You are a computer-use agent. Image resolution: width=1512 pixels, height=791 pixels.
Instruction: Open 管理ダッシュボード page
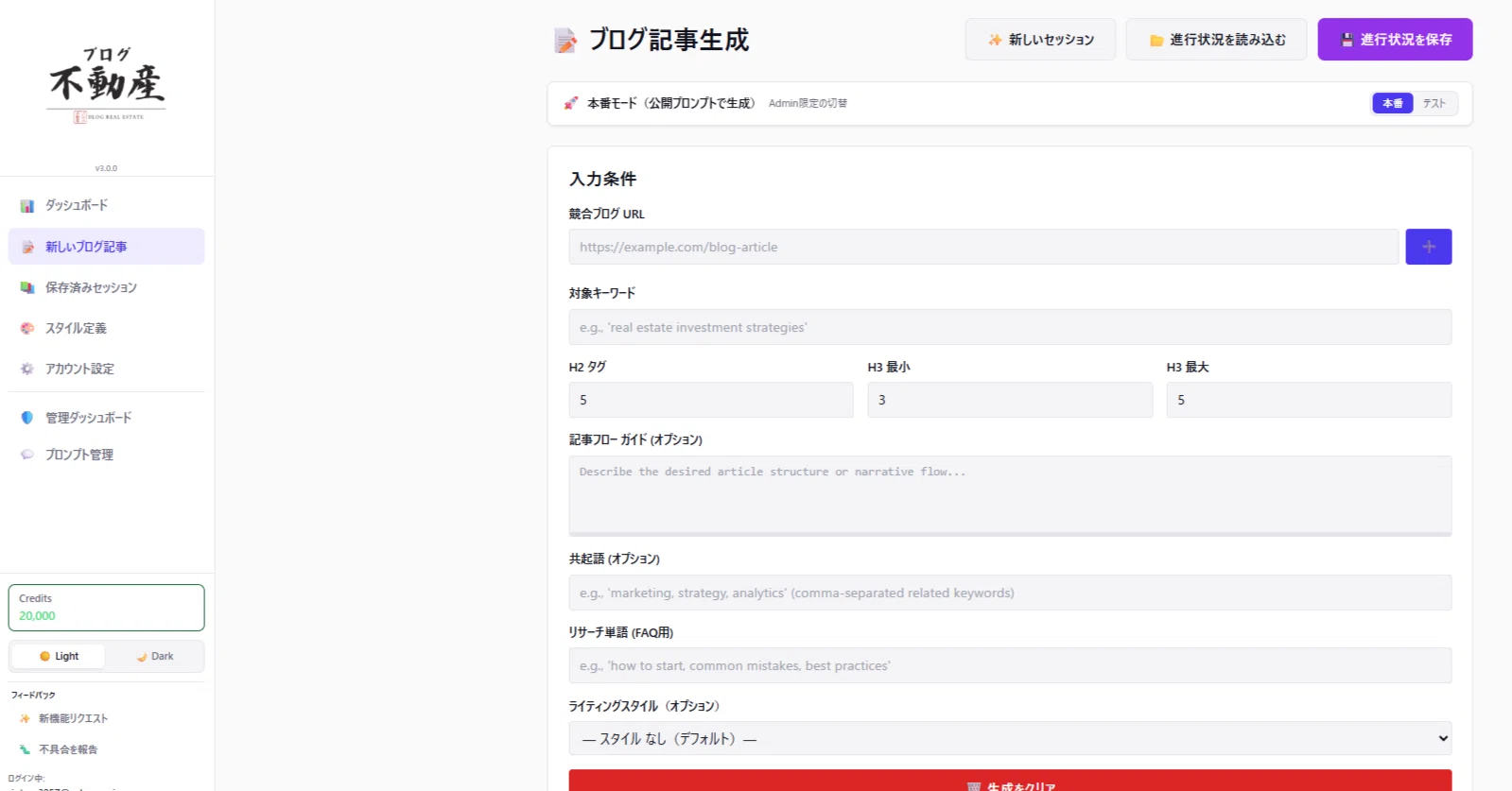pyautogui.click(x=106, y=418)
